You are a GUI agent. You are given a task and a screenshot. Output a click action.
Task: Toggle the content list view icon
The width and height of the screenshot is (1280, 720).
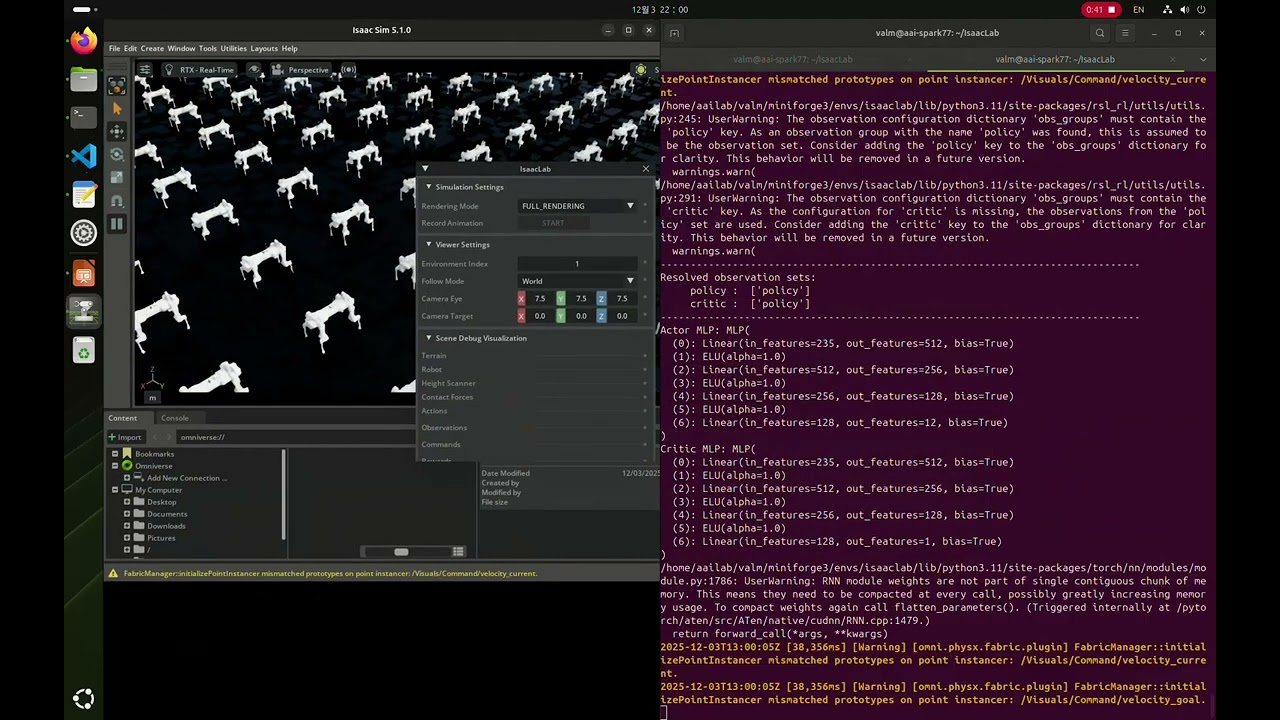[458, 552]
